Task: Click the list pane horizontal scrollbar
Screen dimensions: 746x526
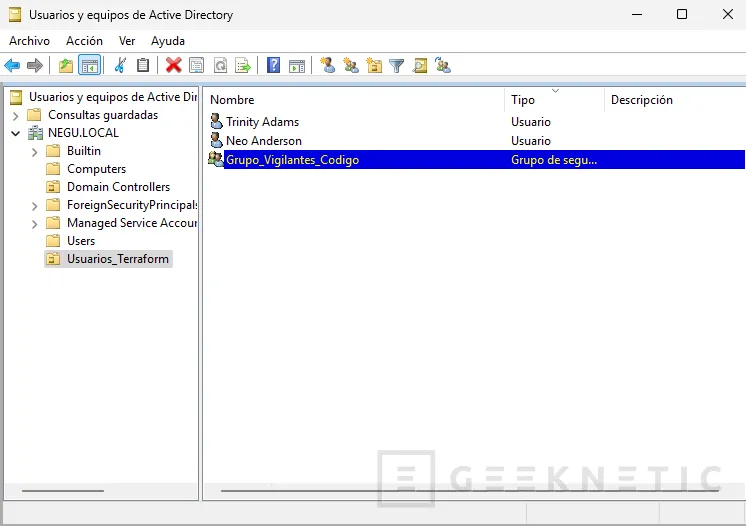Action: pos(470,490)
